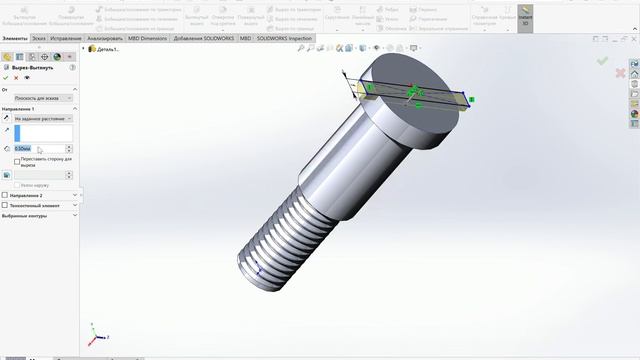This screenshot has width=640, height=360.
Task: Open help for Вырез-Вытянуть
Action: pos(72,67)
